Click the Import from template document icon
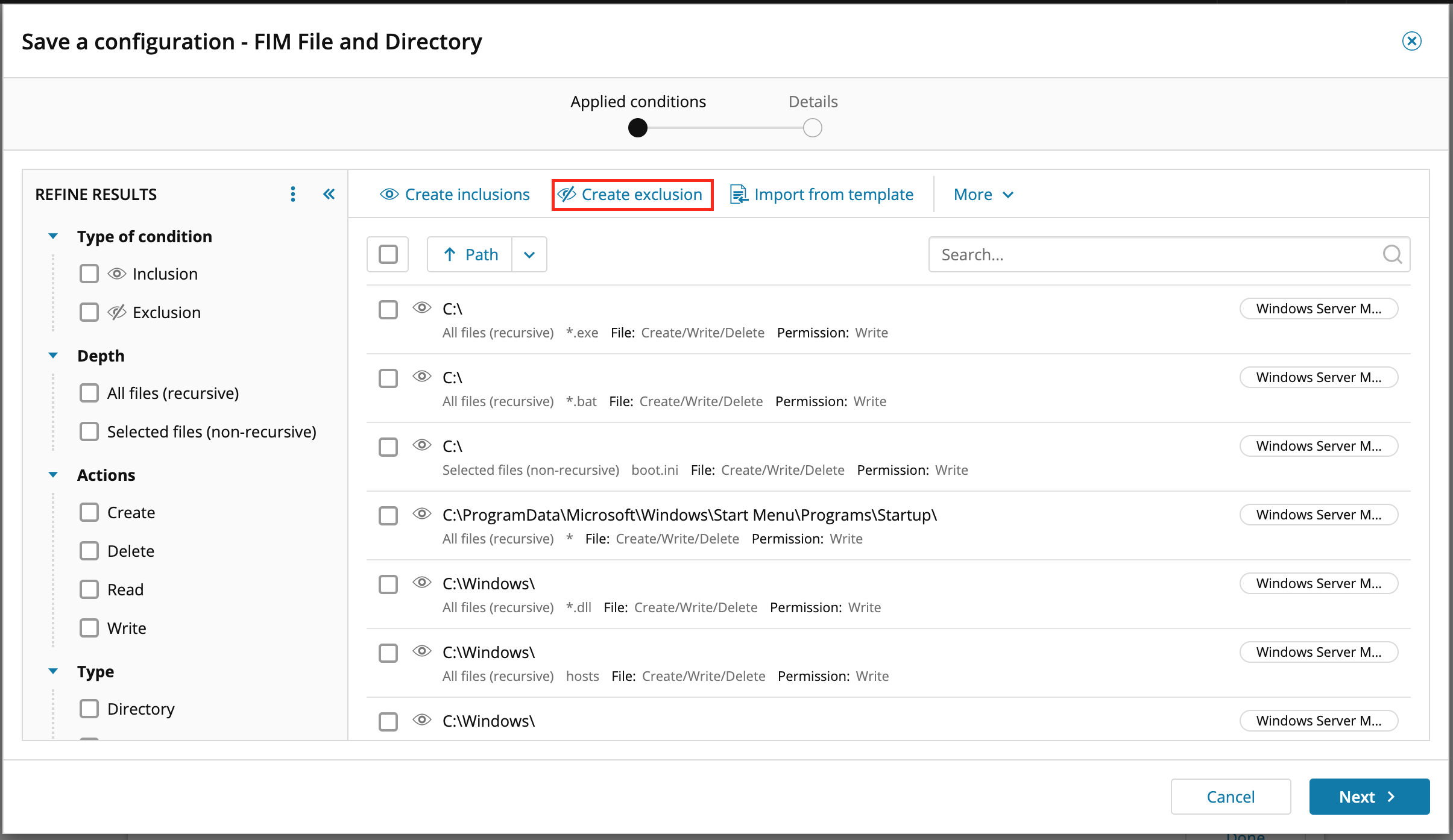 [739, 194]
